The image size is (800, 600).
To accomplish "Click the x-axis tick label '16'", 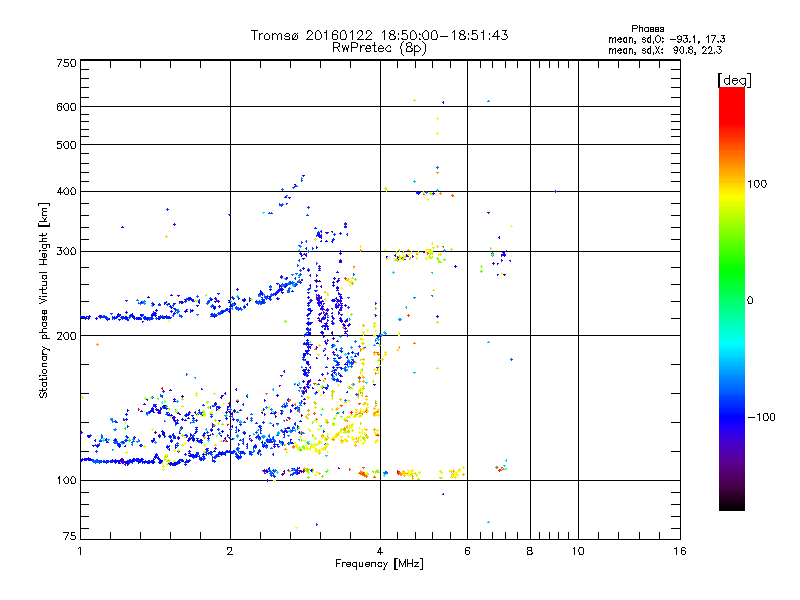I will click(x=680, y=551).
